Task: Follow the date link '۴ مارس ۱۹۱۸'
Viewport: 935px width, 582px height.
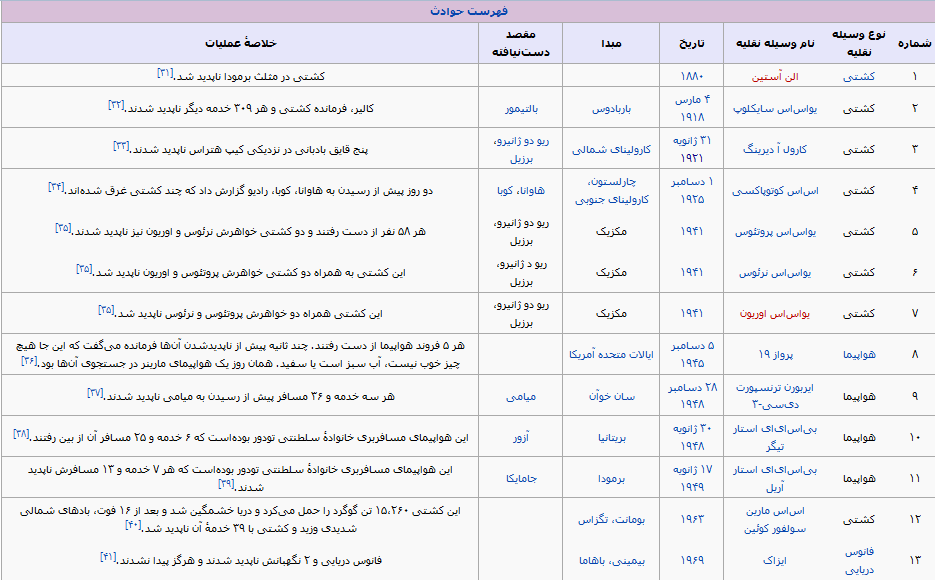Action: (692, 109)
